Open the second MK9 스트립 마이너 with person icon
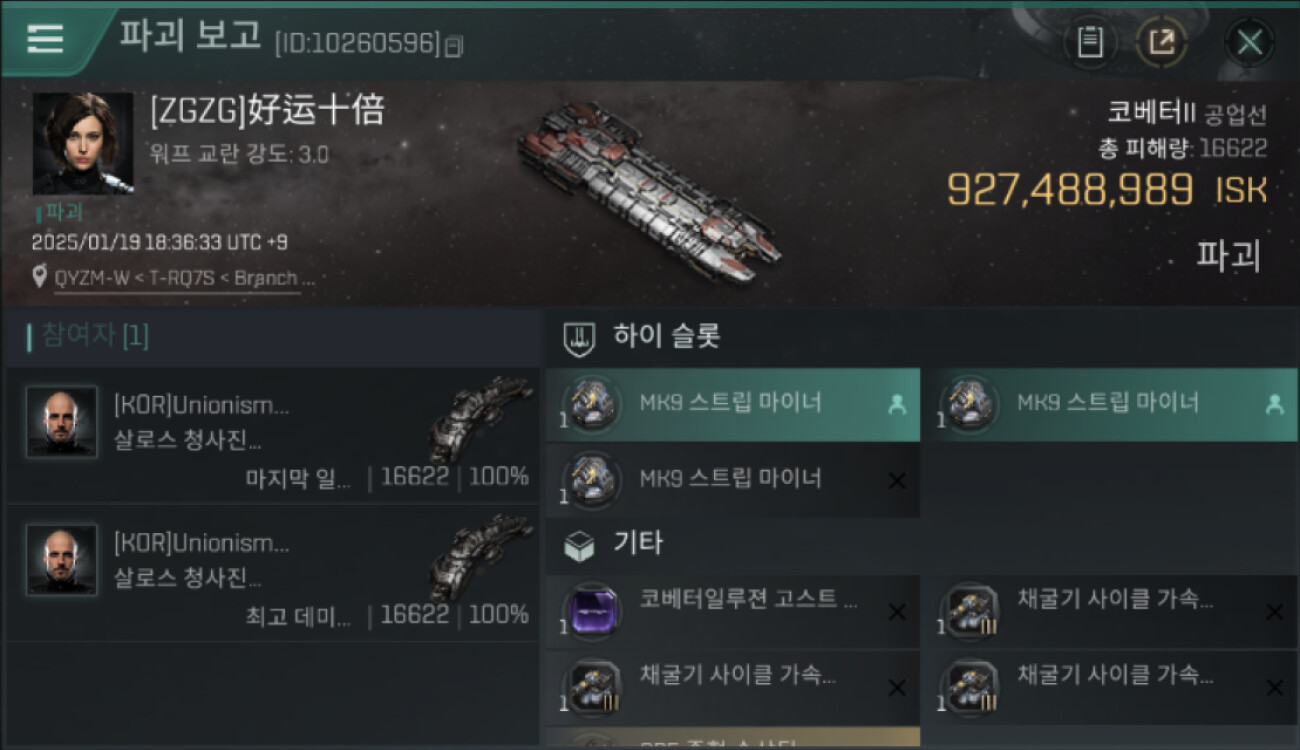1300x750 pixels. [1112, 404]
